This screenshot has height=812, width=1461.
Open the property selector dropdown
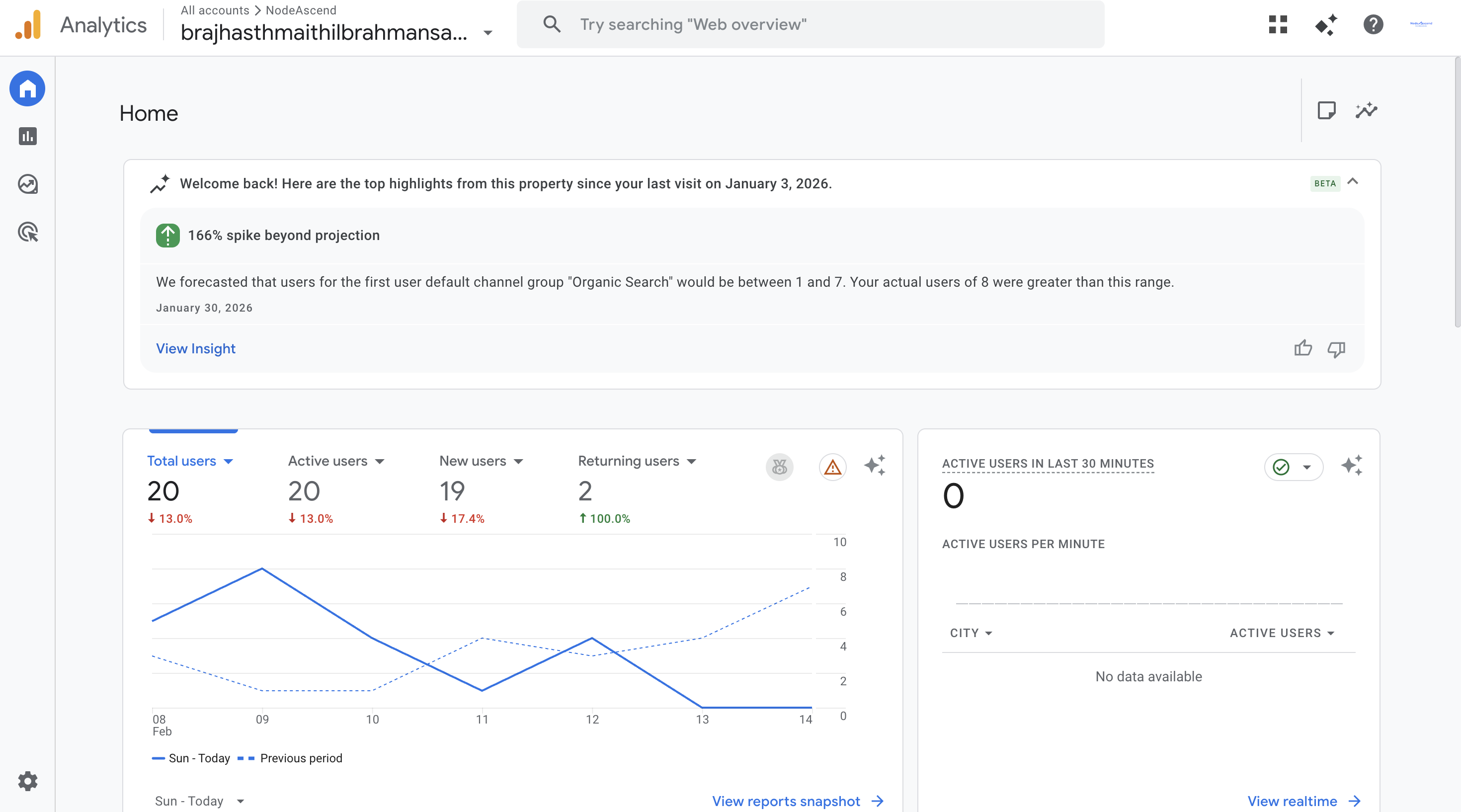coord(487,33)
